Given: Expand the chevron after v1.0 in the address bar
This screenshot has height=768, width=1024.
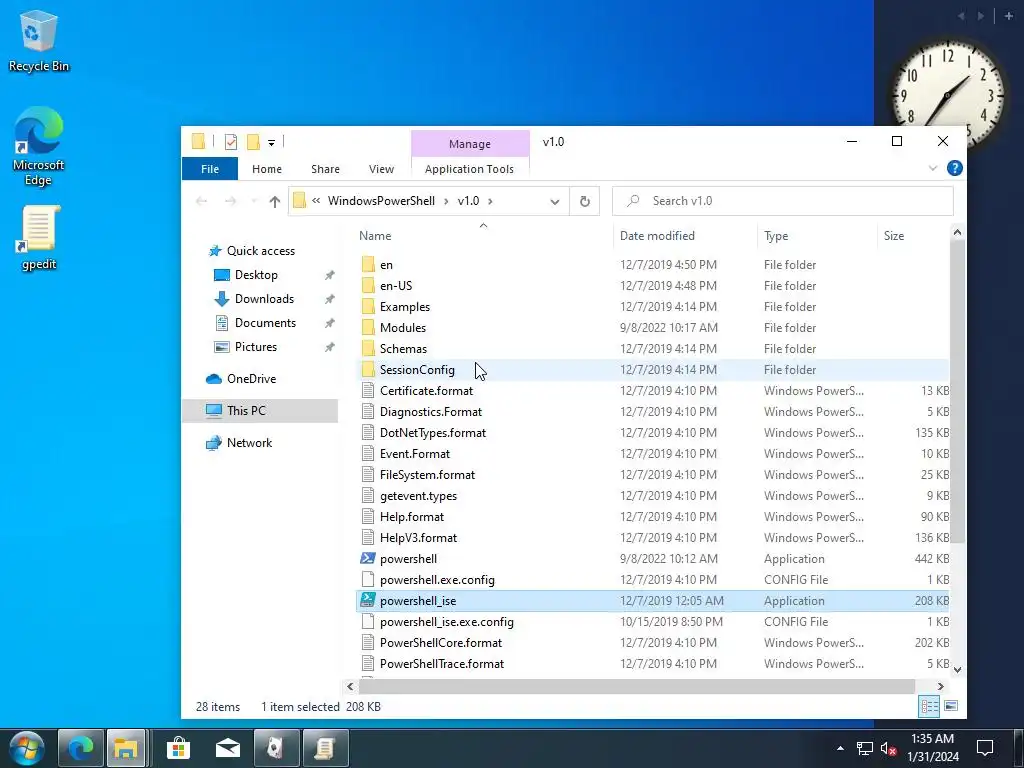Looking at the screenshot, I should pyautogui.click(x=490, y=201).
